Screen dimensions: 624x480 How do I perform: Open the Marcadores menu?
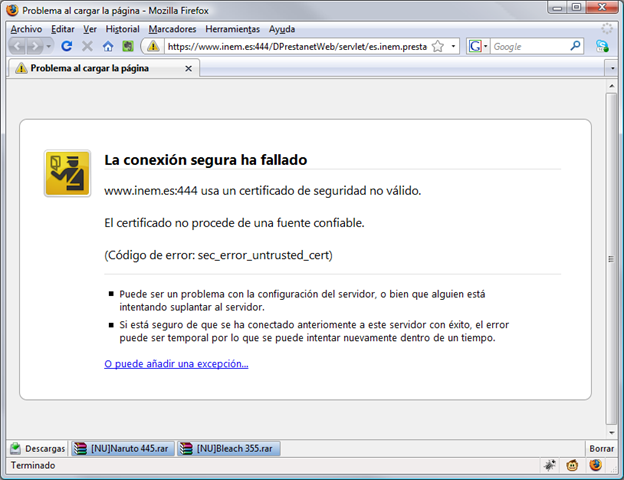(172, 29)
